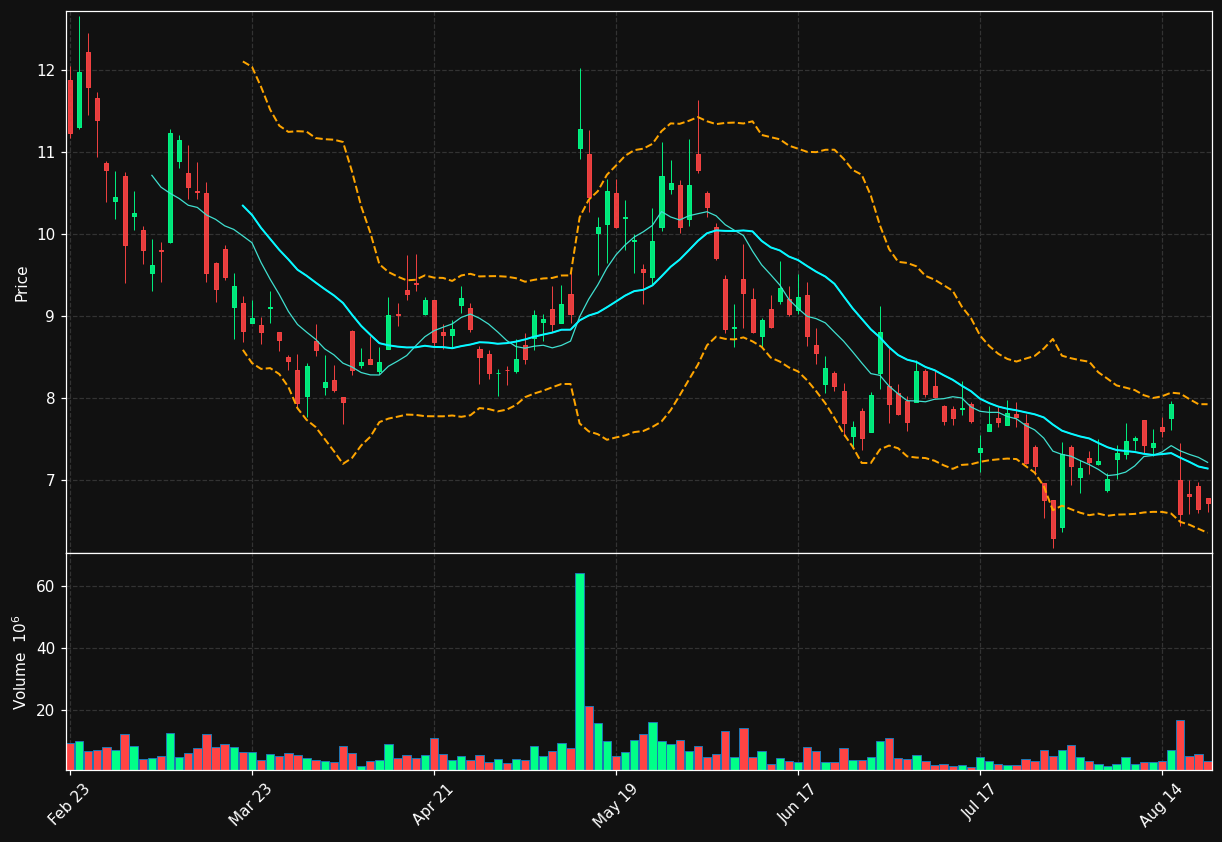Click the Volume 10⁶ axis title
Viewport: 1222px width, 842px height.
tap(20, 662)
